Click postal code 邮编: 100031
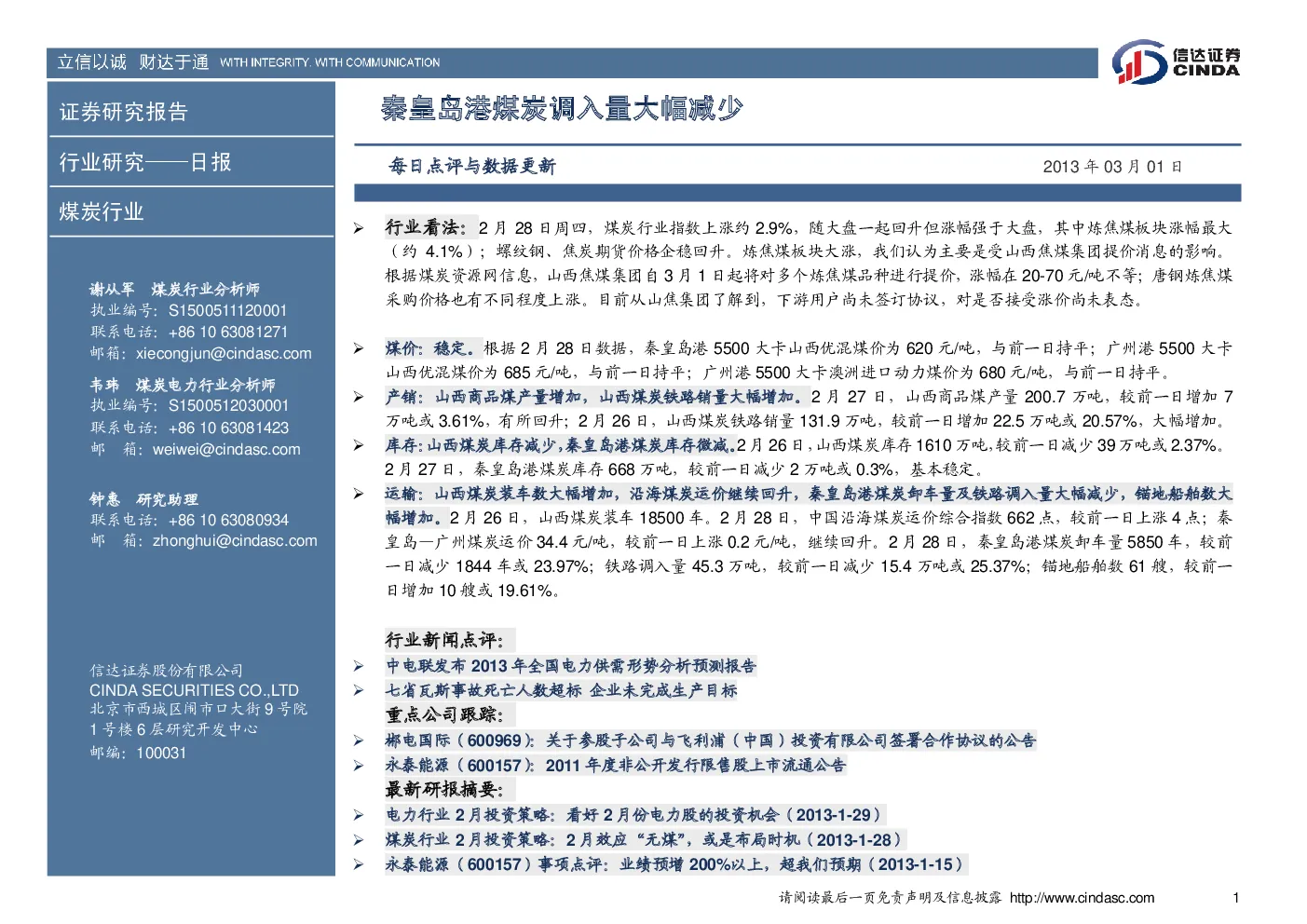The height and width of the screenshot is (924, 1307). pos(138,753)
